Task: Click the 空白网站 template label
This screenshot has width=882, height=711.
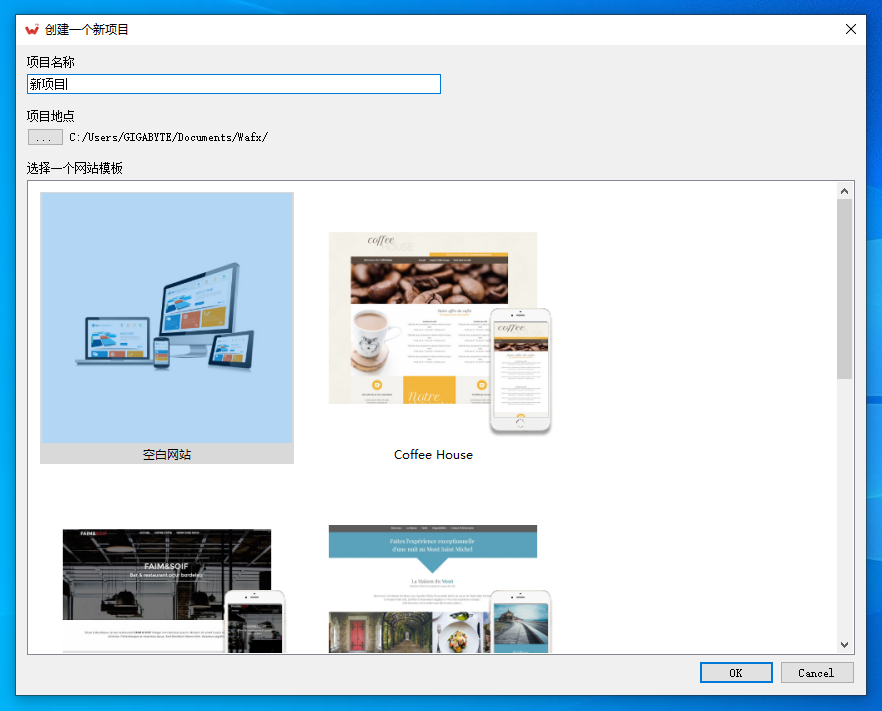Action: [167, 455]
